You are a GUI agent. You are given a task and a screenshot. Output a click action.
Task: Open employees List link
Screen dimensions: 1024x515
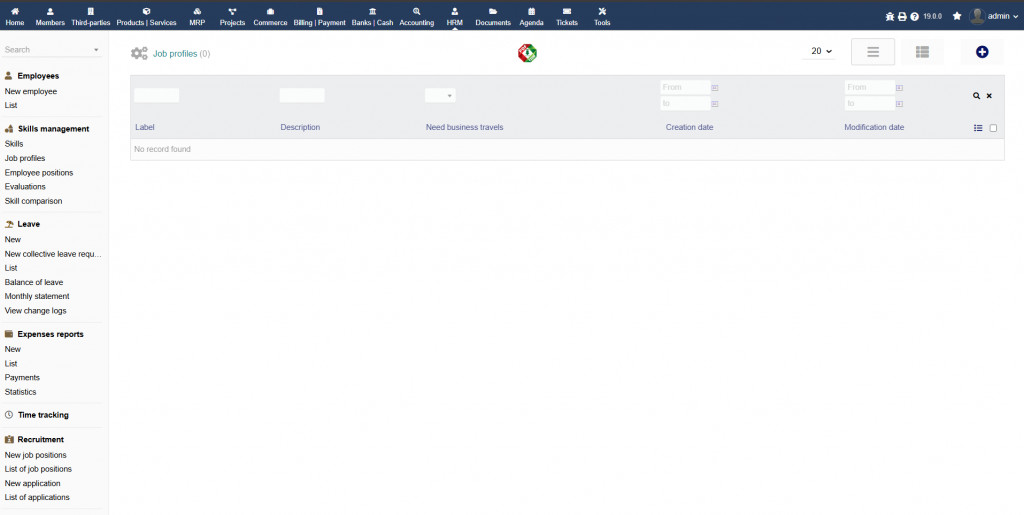click(11, 105)
